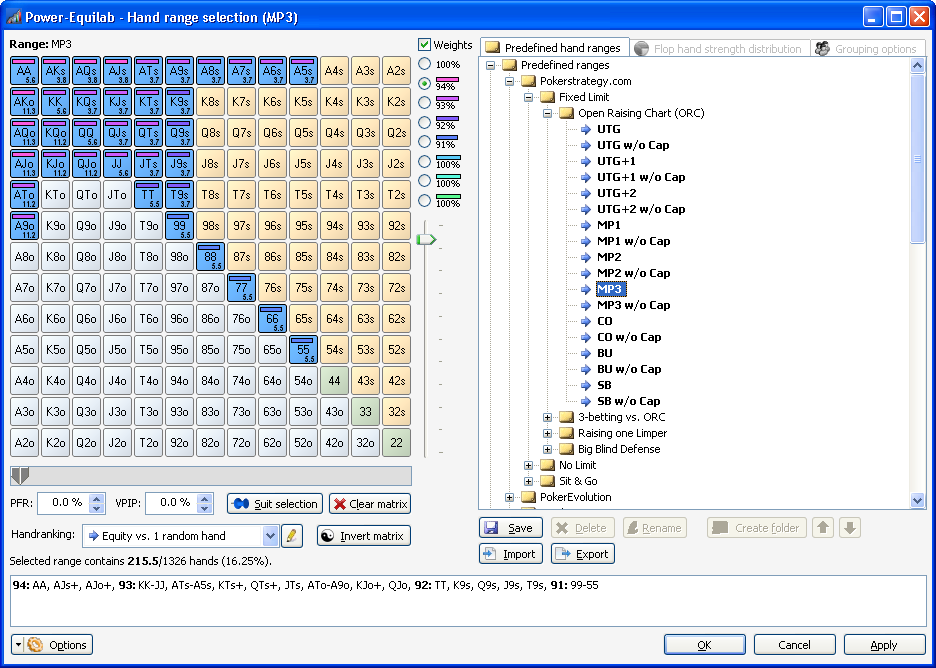
Task: Click the Big Blind Defense folder icon
Action: [566, 449]
